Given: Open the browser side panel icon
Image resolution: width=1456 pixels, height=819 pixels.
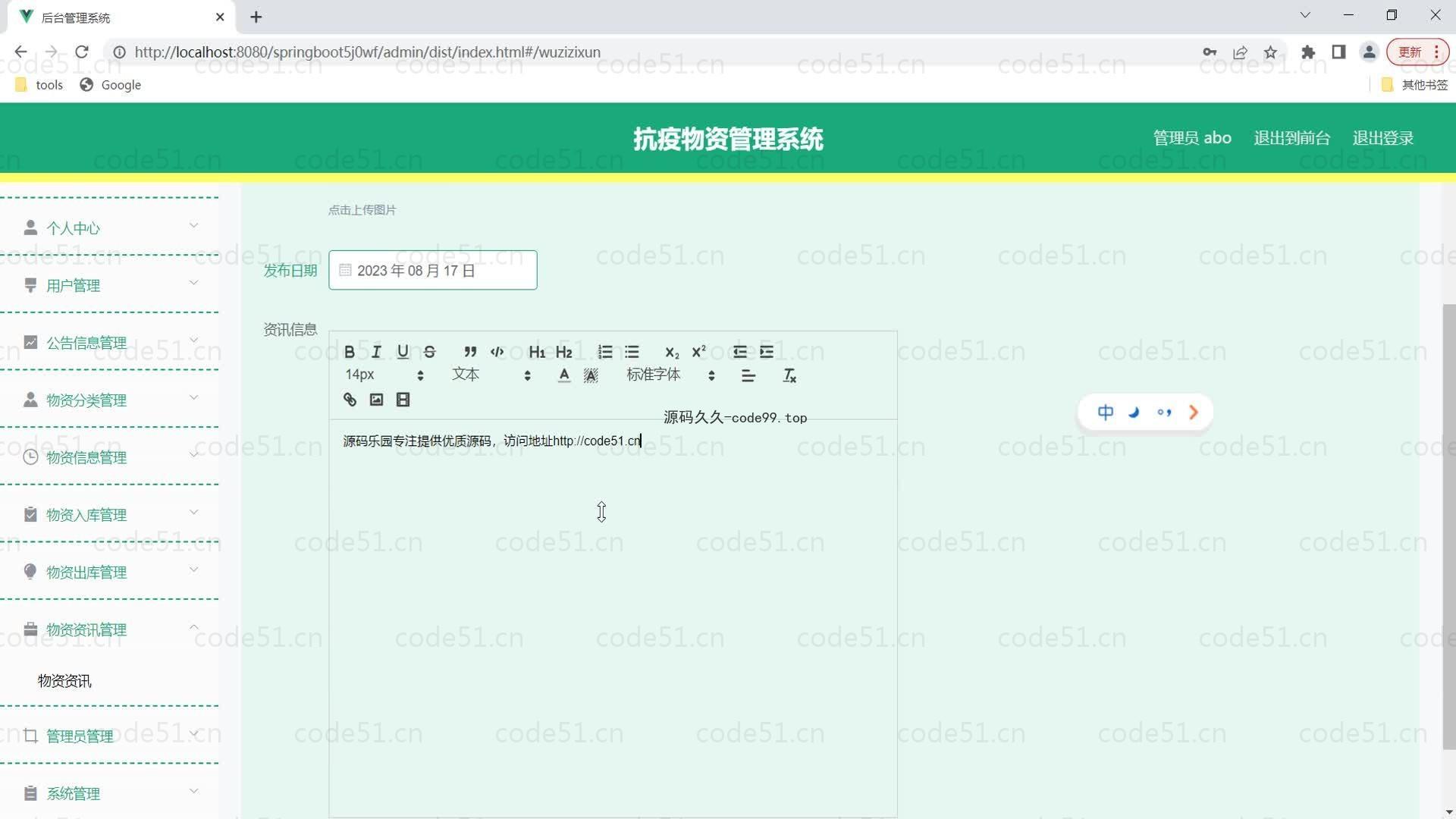Looking at the screenshot, I should click(x=1338, y=52).
